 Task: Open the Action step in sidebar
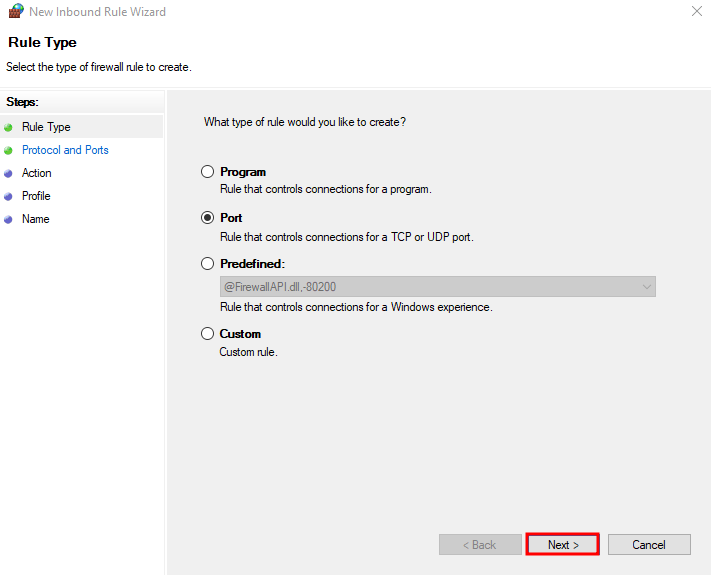[x=37, y=173]
